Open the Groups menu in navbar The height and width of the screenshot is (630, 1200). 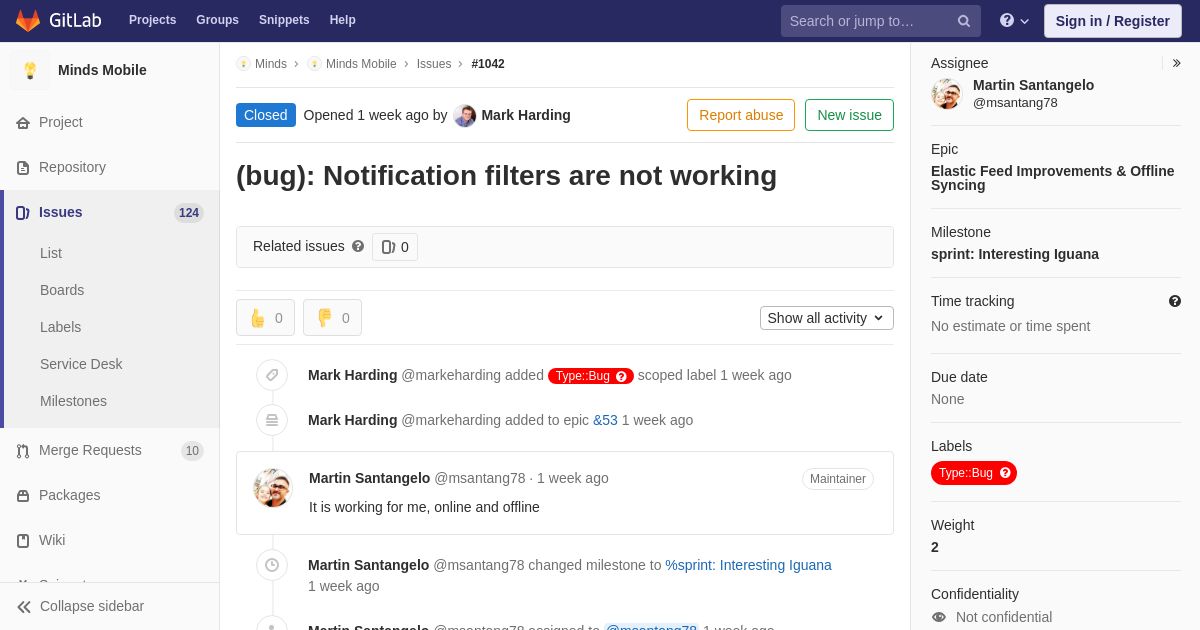[x=217, y=20]
